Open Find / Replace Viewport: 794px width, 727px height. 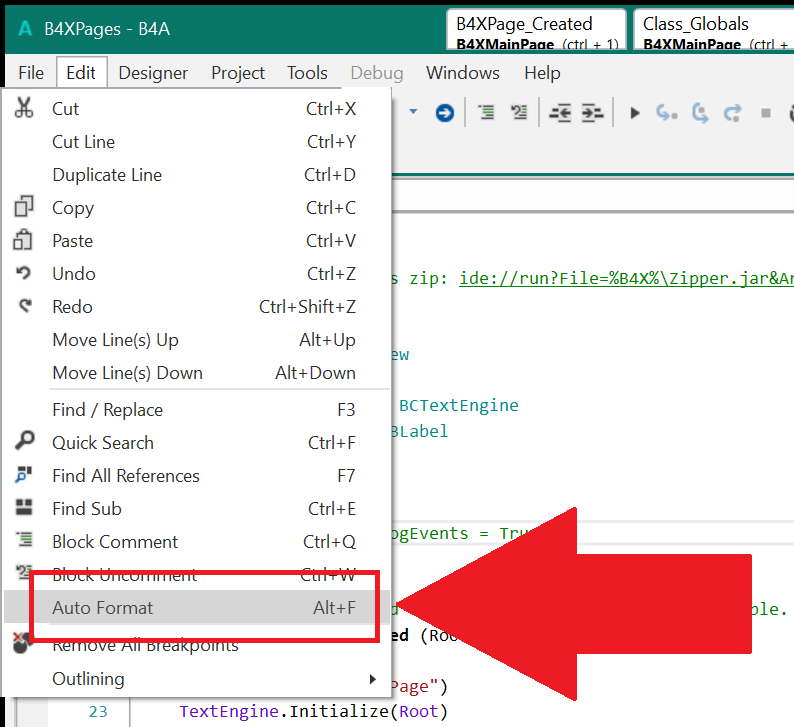[x=197, y=410]
